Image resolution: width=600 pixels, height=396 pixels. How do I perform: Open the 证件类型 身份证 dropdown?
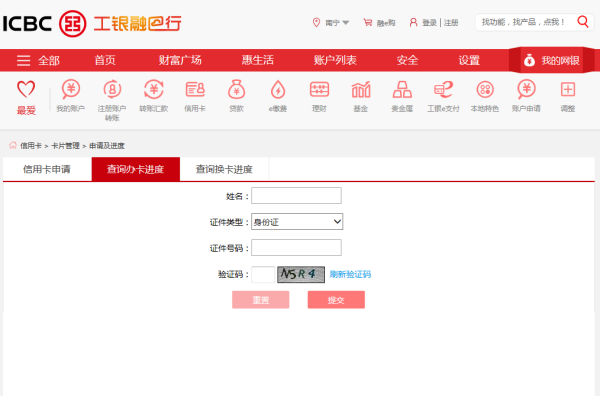coord(297,222)
